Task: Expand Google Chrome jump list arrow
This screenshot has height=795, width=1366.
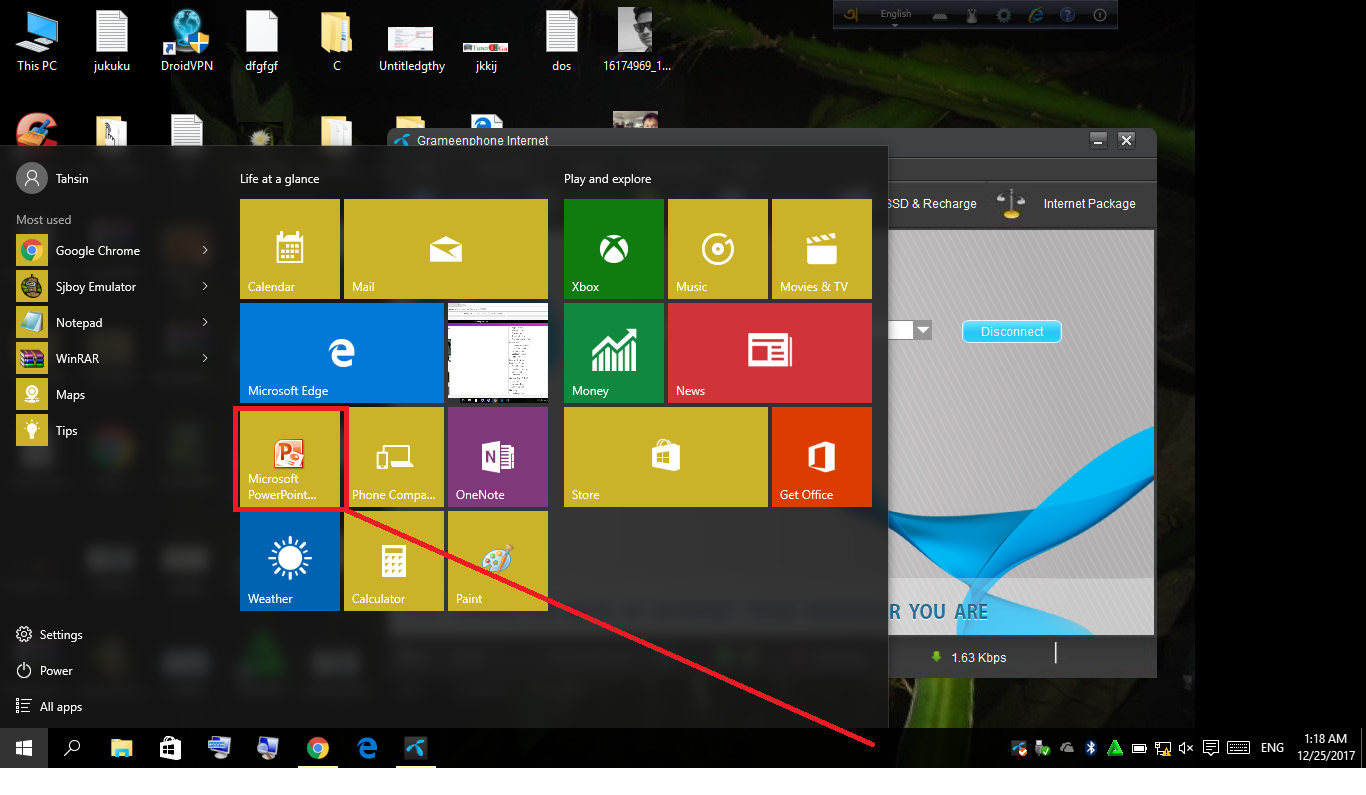Action: click(x=205, y=250)
